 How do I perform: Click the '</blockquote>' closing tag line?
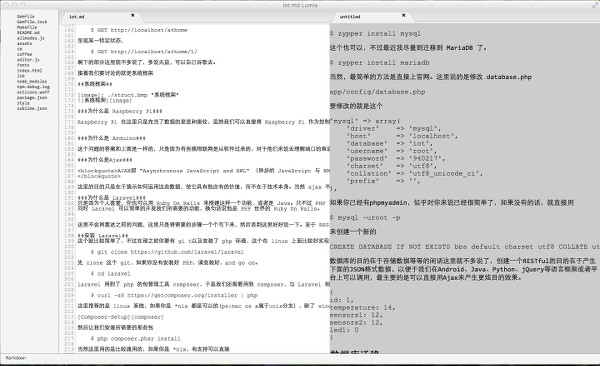tap(99, 176)
